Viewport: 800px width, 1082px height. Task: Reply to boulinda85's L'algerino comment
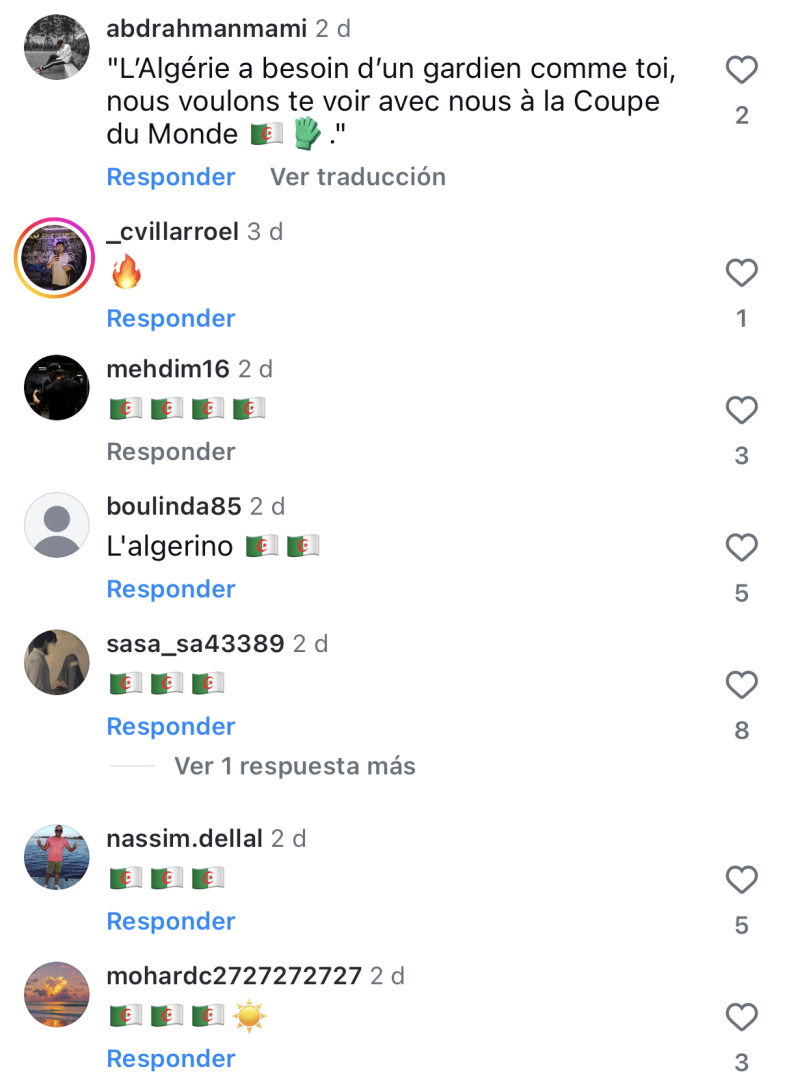pyautogui.click(x=170, y=589)
